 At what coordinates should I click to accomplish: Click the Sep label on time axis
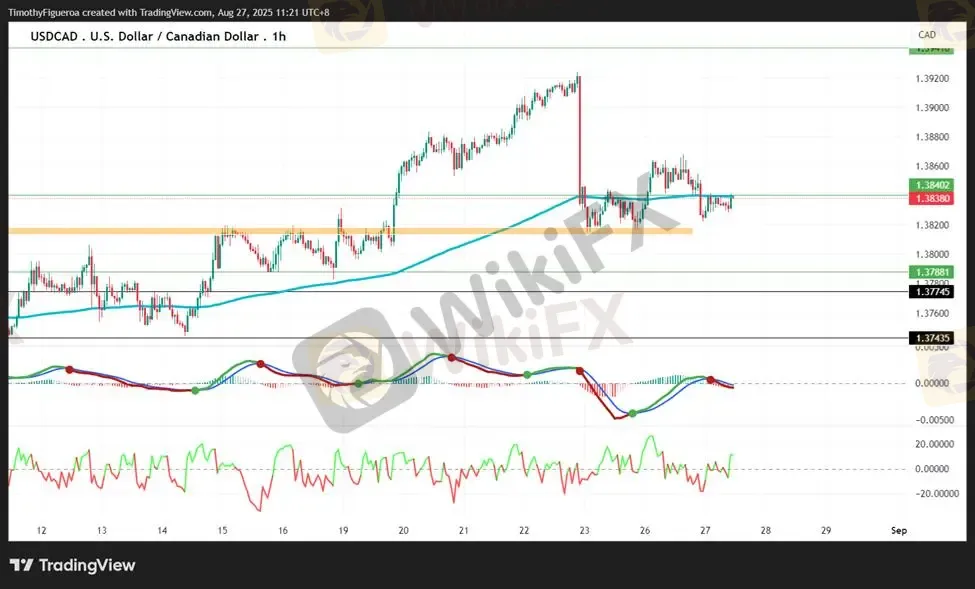[899, 531]
